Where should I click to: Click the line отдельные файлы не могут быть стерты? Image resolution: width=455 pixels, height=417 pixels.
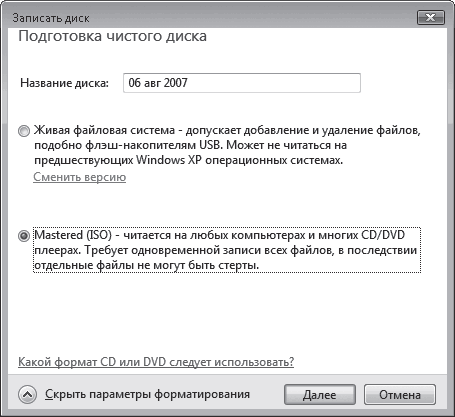pos(146,265)
